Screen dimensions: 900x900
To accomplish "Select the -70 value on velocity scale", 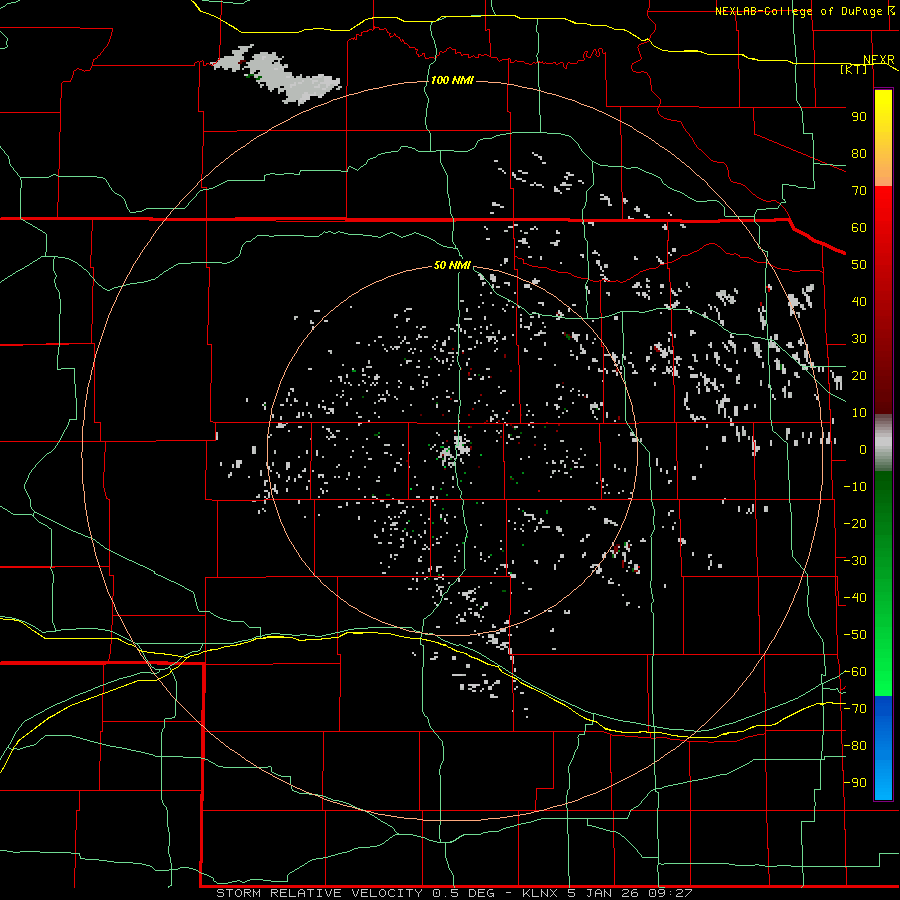I will pyautogui.click(x=855, y=709).
